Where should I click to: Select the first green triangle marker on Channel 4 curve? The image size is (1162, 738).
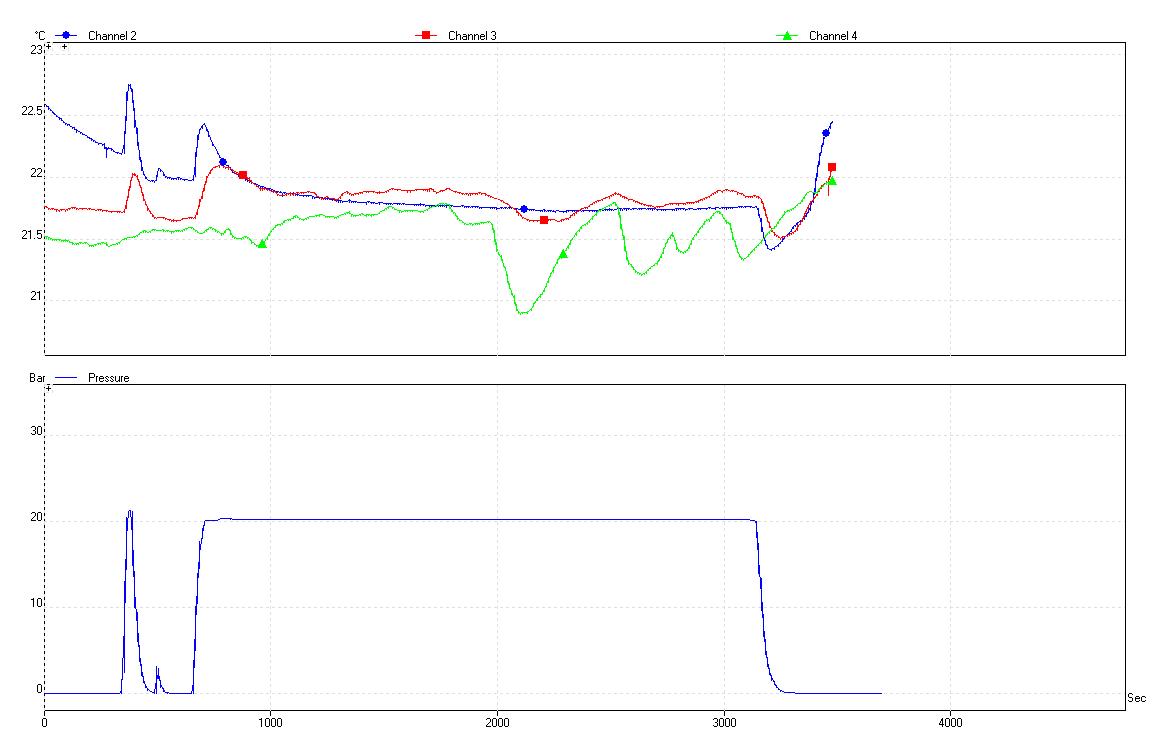coord(262,244)
